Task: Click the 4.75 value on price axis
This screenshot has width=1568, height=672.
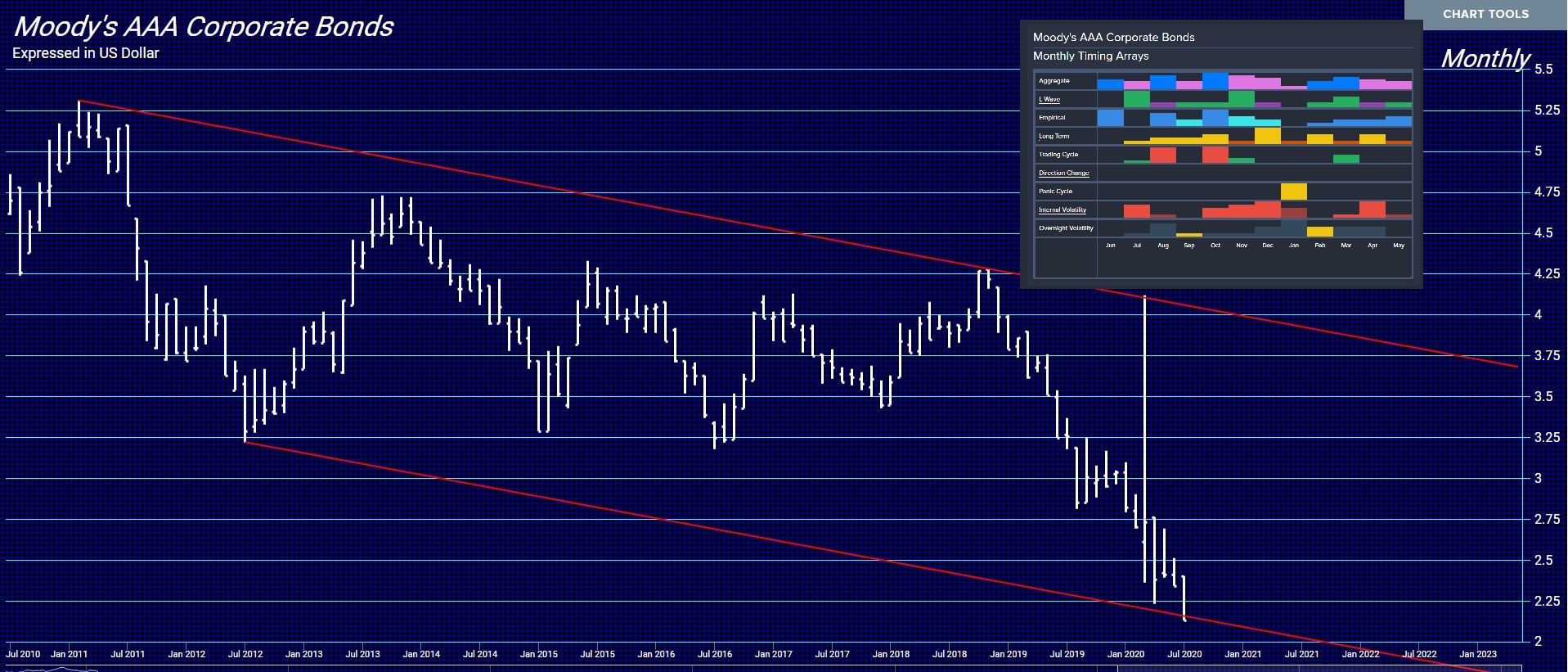Action: click(1547, 192)
